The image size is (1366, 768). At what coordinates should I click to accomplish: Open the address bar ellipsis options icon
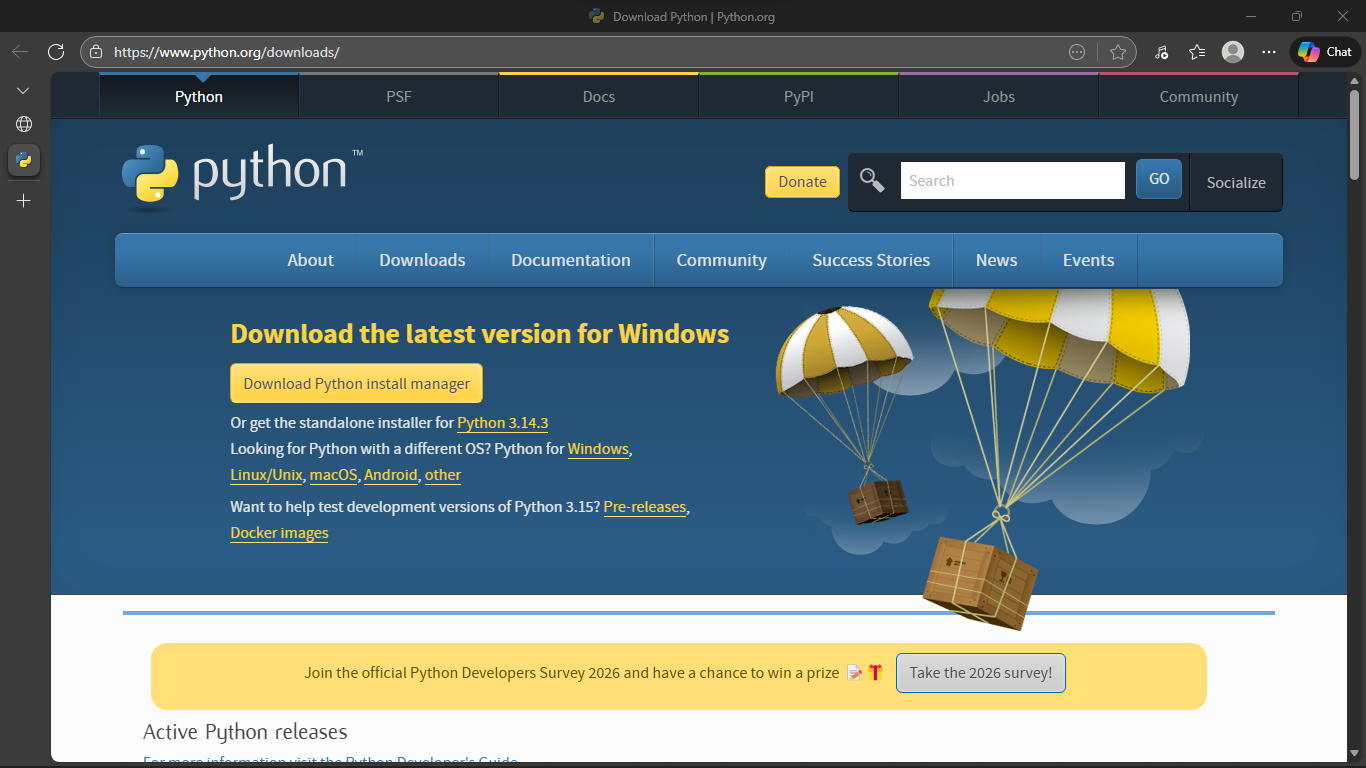pos(1077,52)
